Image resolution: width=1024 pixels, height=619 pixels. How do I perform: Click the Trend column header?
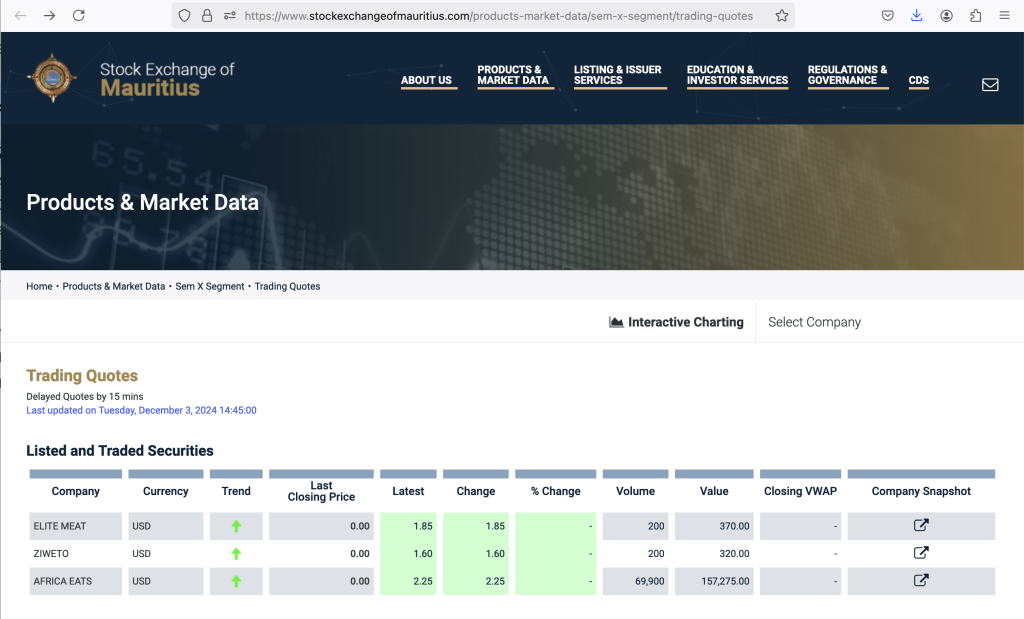tap(236, 491)
